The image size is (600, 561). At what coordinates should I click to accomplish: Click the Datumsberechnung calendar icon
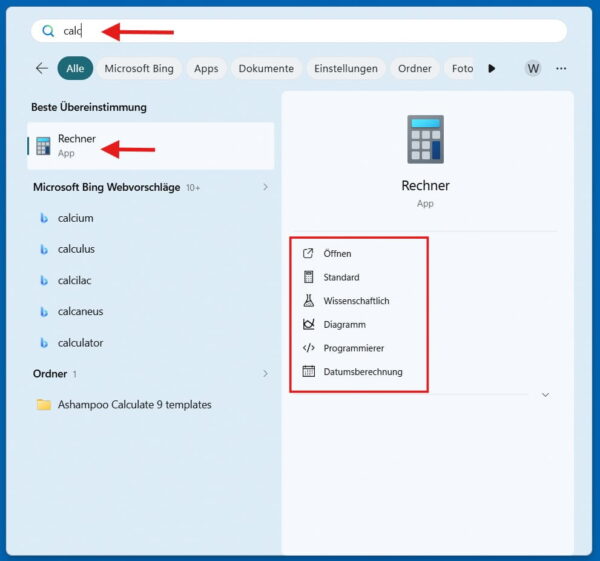click(308, 371)
